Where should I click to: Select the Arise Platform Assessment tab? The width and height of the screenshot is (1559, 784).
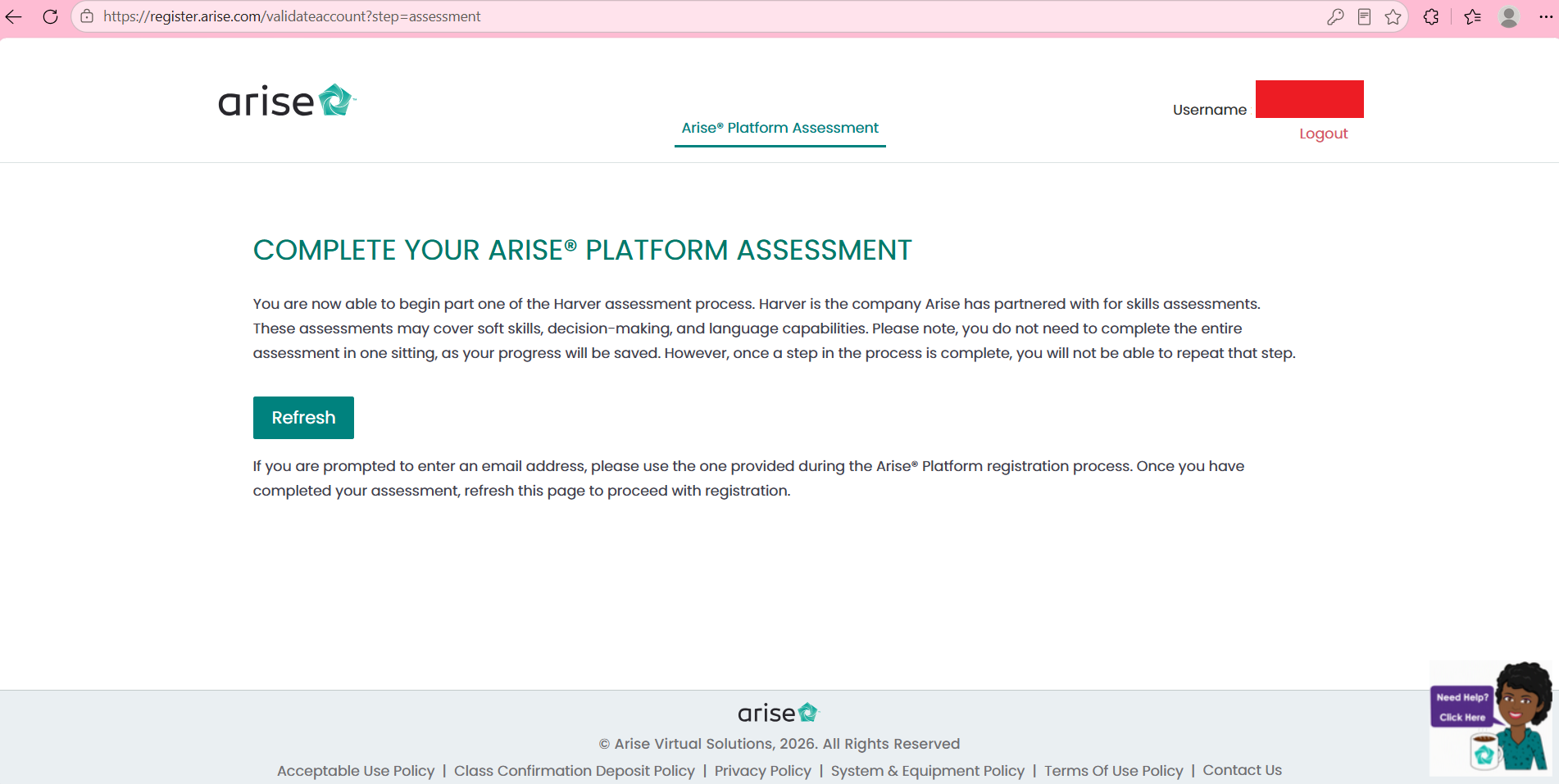coord(779,128)
